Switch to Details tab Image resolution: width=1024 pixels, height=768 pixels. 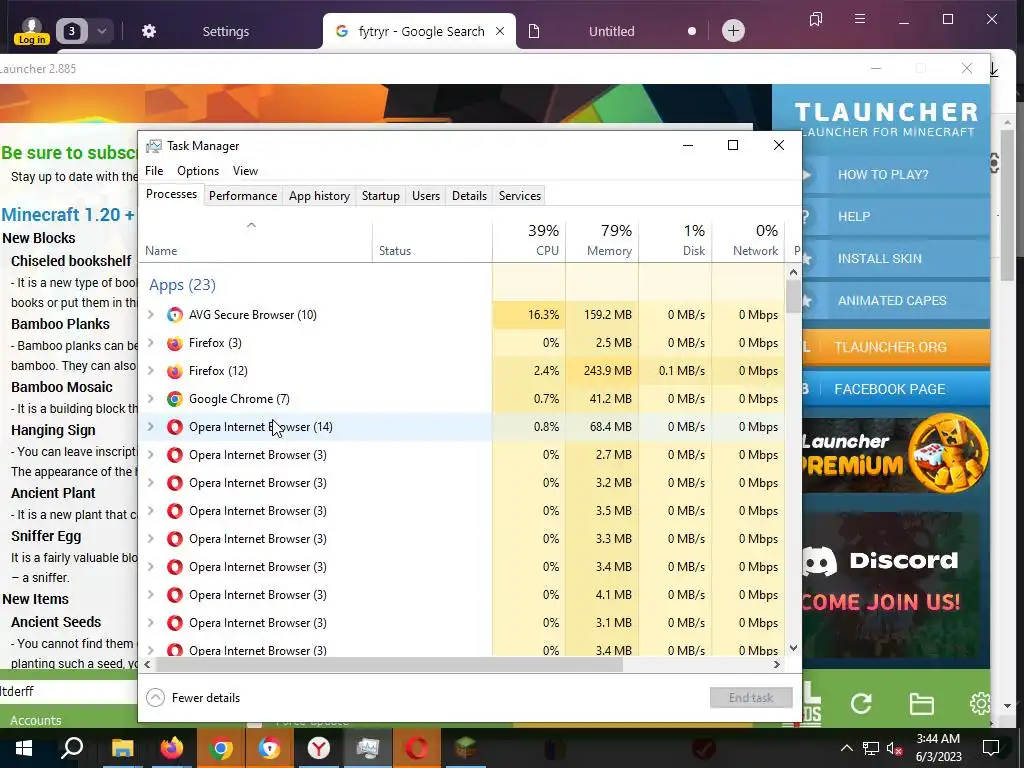coord(470,196)
